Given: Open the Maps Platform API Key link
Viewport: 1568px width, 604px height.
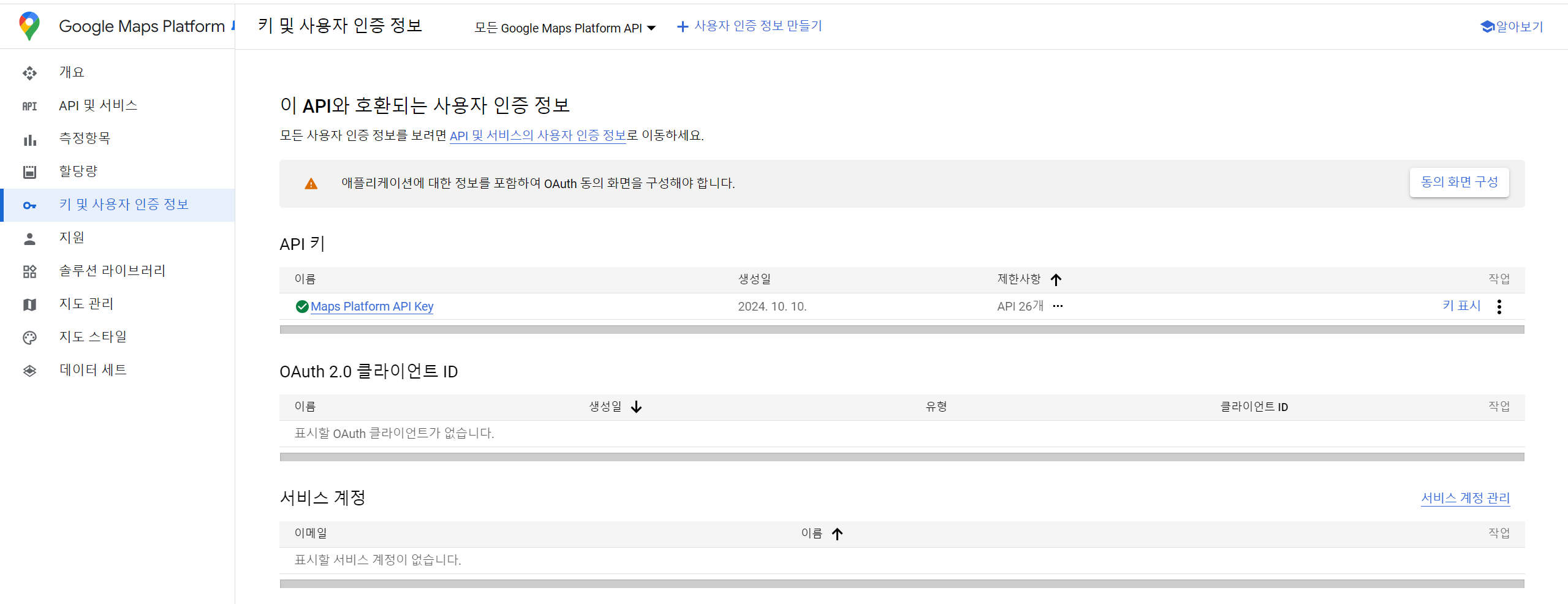Looking at the screenshot, I should tap(372, 306).
